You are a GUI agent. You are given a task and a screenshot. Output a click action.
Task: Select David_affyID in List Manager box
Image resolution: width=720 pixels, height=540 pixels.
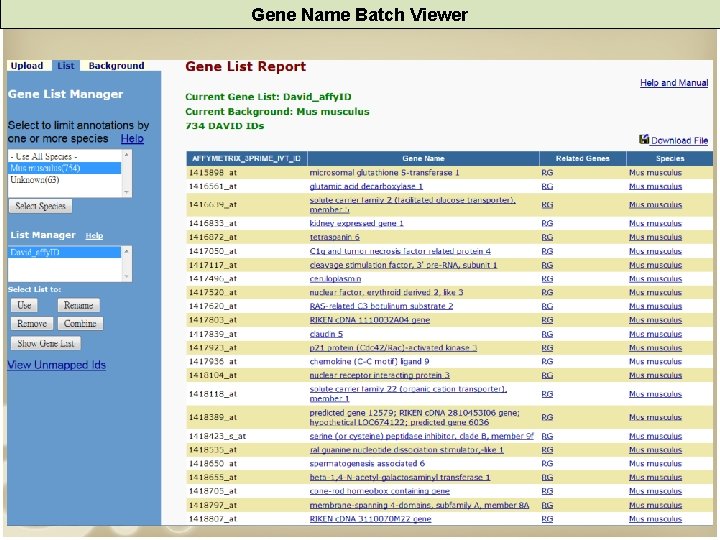(x=65, y=252)
